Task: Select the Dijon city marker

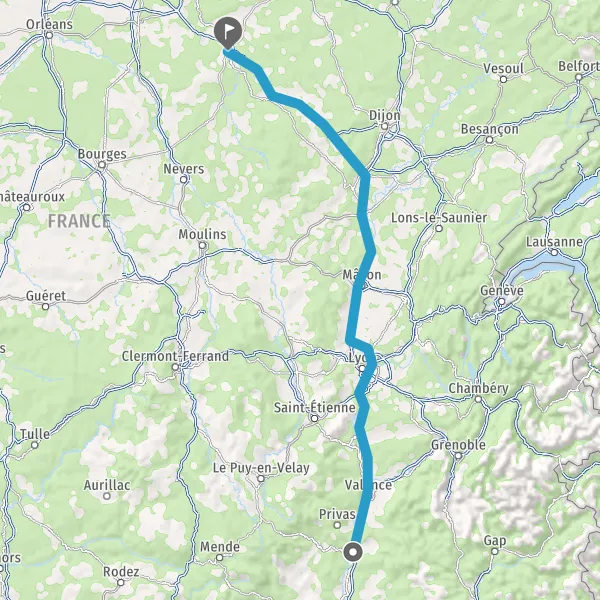Action: 385,126
